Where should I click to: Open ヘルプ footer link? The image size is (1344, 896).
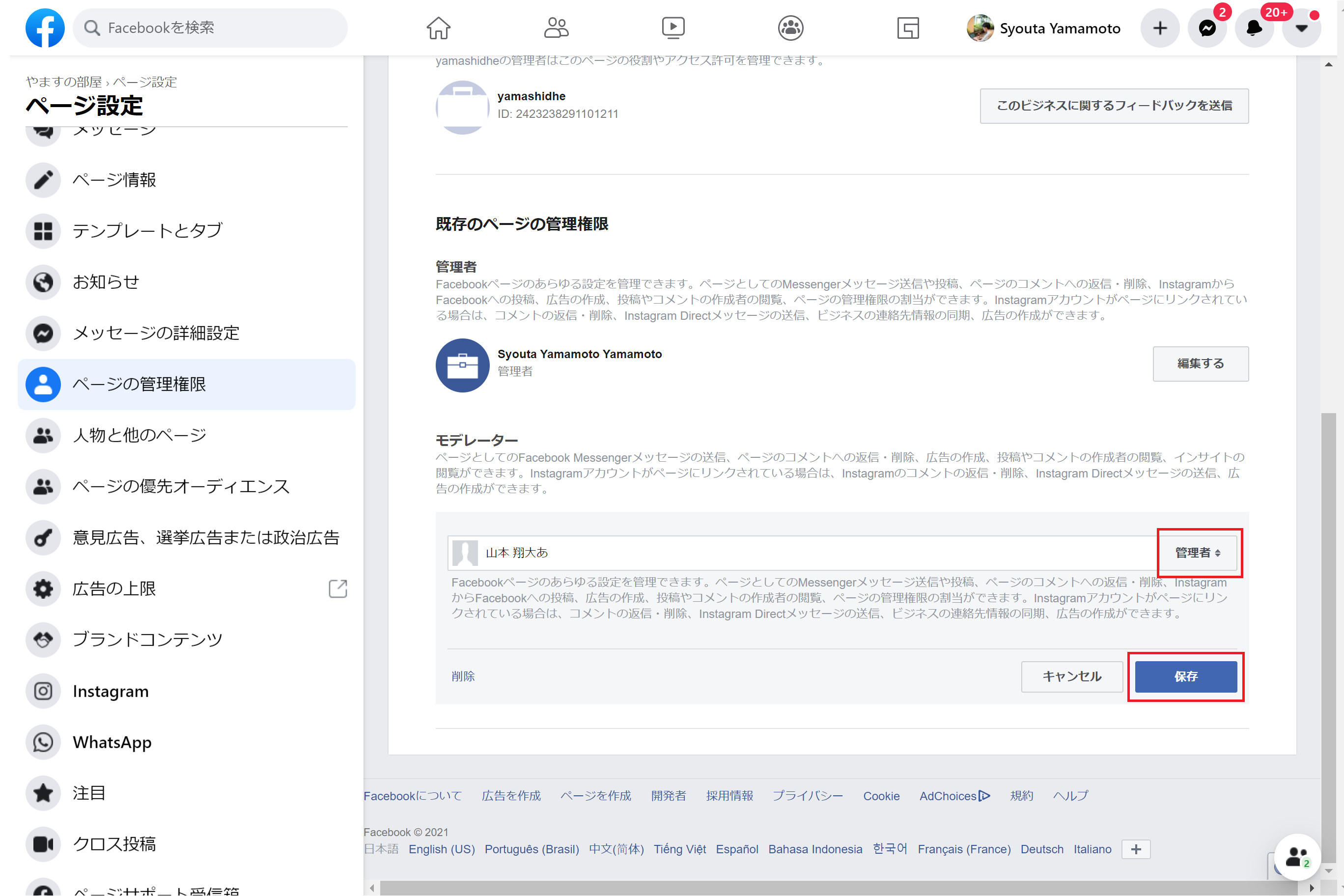pos(1071,796)
